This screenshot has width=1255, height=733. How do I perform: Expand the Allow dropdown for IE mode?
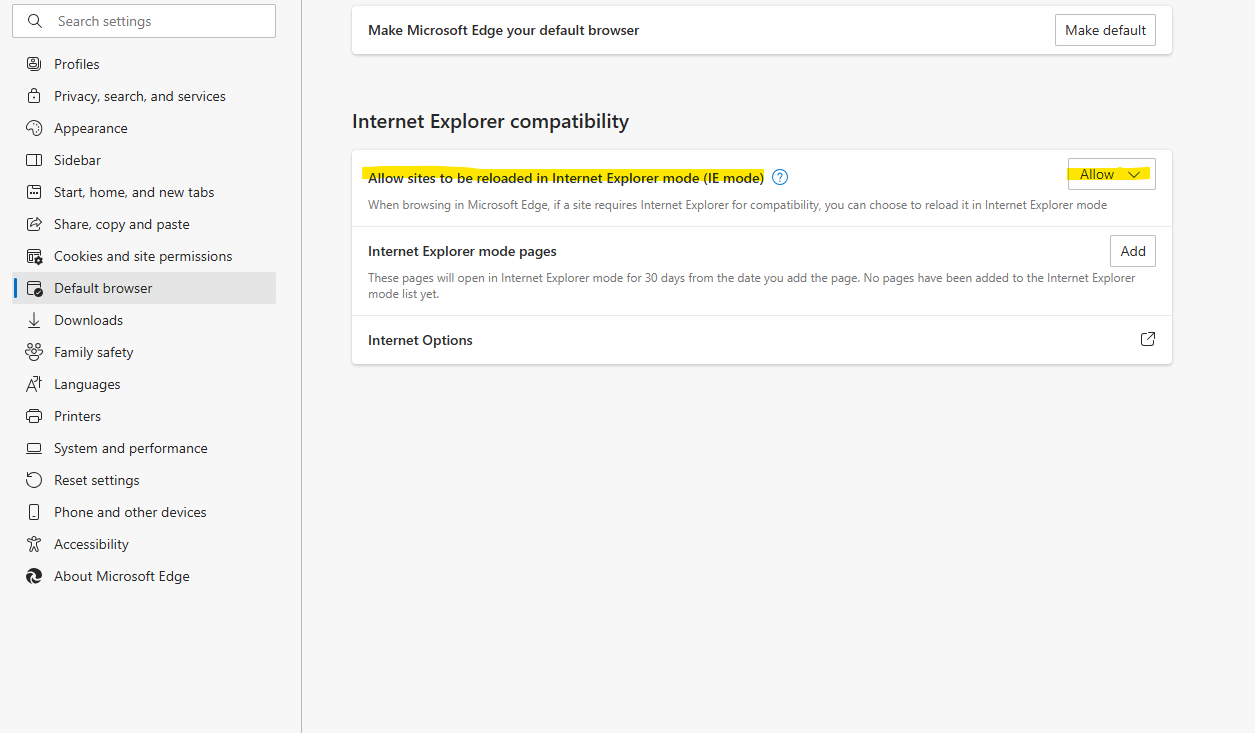1111,174
